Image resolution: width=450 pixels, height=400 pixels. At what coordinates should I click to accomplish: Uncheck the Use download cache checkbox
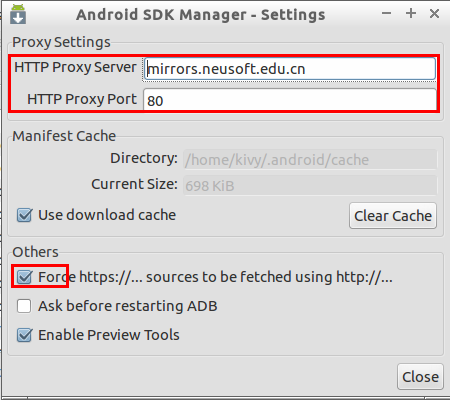(x=25, y=215)
